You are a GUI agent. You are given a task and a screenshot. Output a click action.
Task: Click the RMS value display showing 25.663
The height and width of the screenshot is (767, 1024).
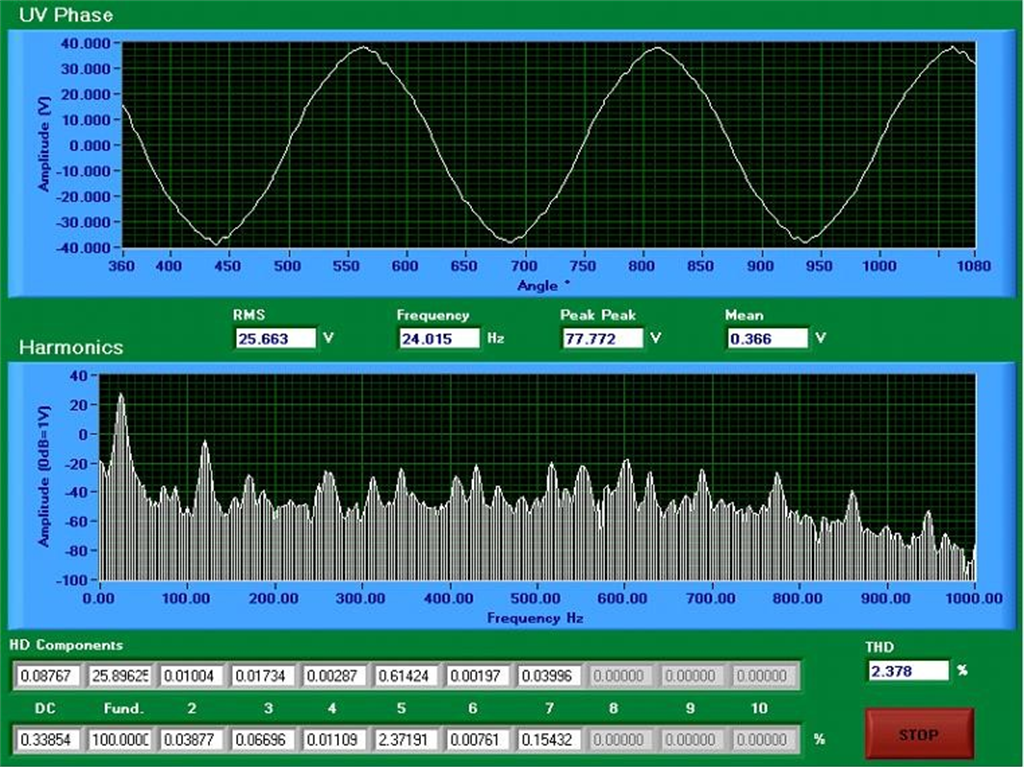275,338
